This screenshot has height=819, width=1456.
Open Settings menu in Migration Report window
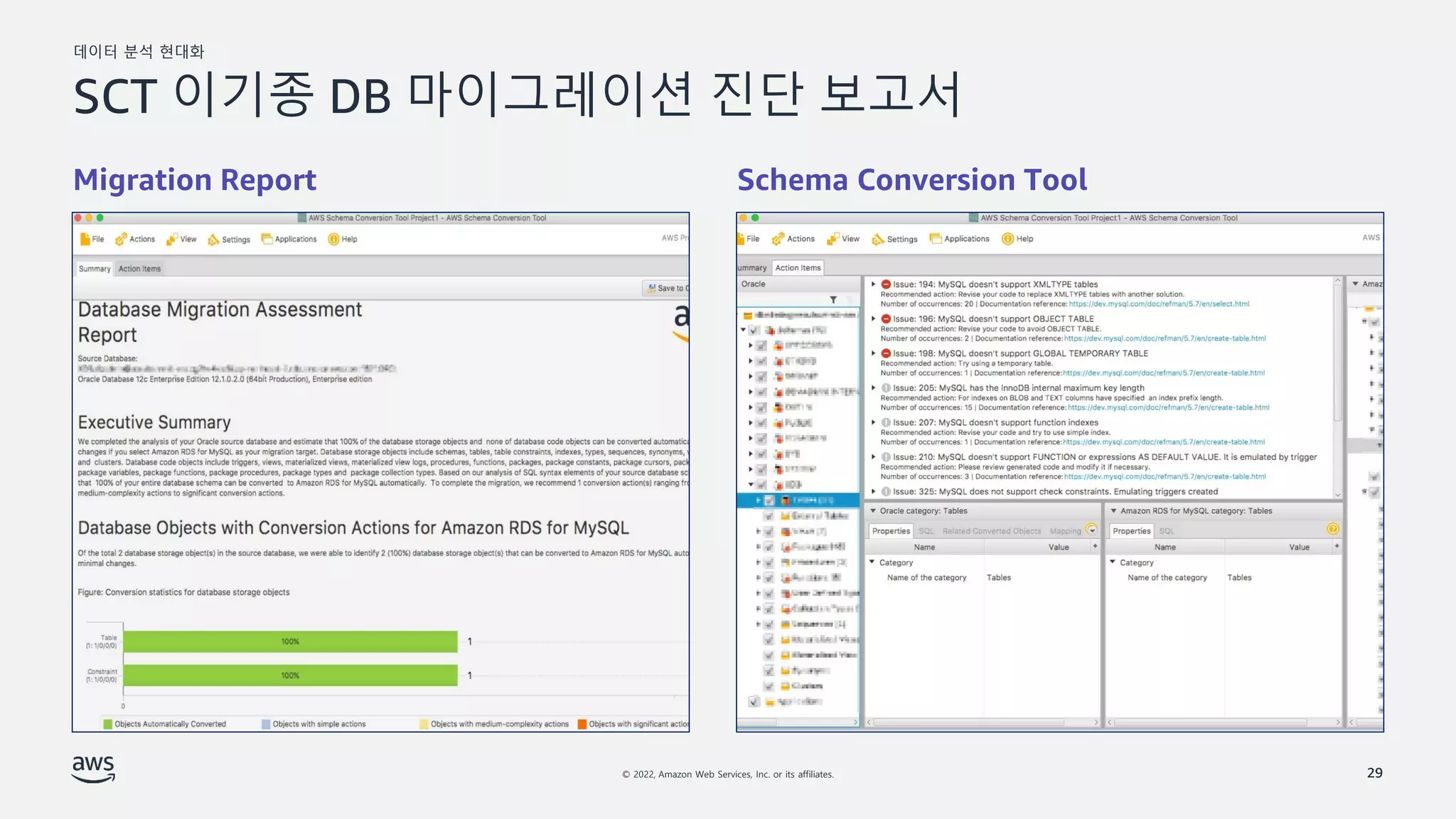click(x=229, y=240)
